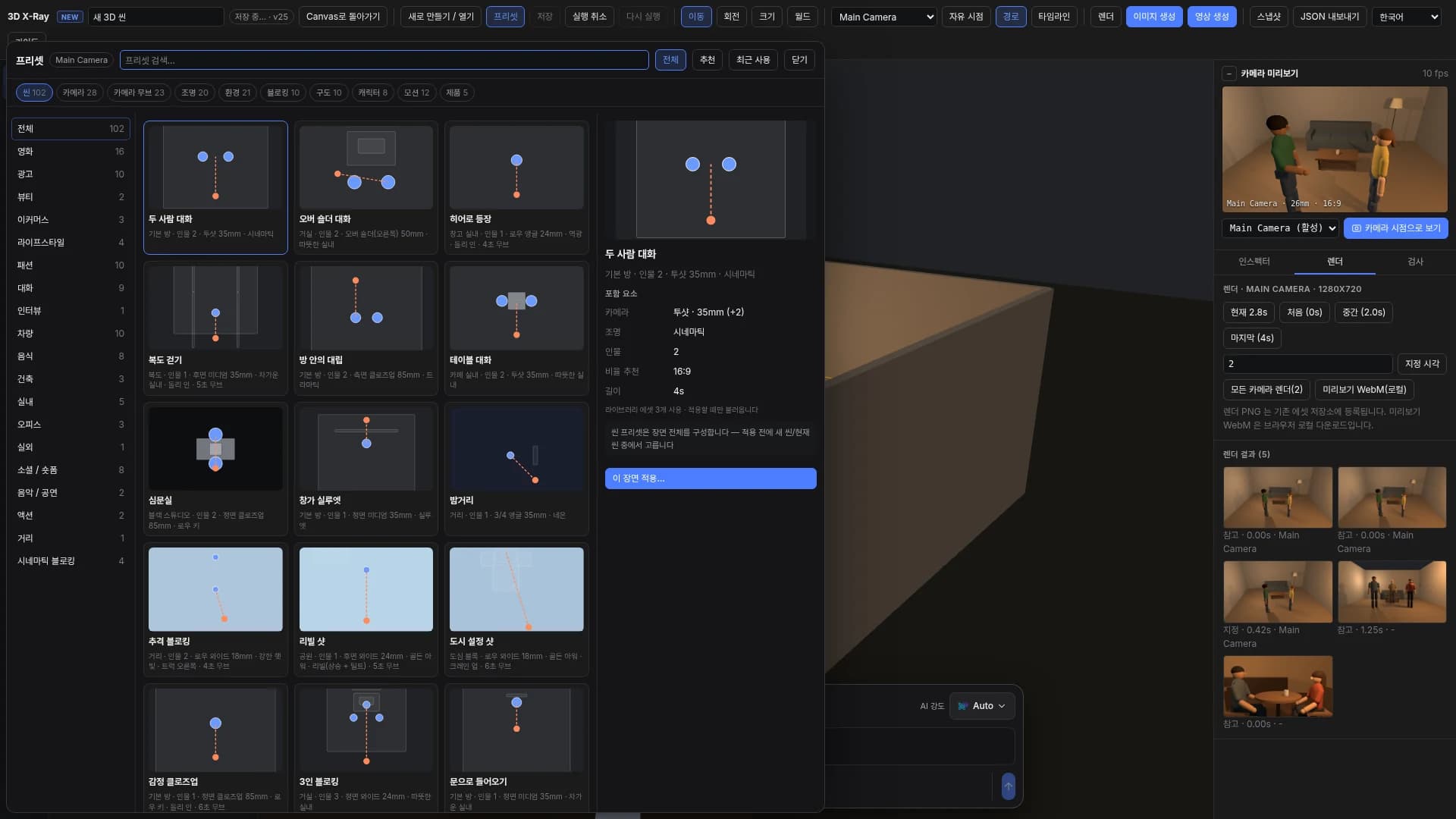This screenshot has height=819, width=1456.
Task: Click the 미리보기 WebM(로컬) button
Action: coord(1364,390)
